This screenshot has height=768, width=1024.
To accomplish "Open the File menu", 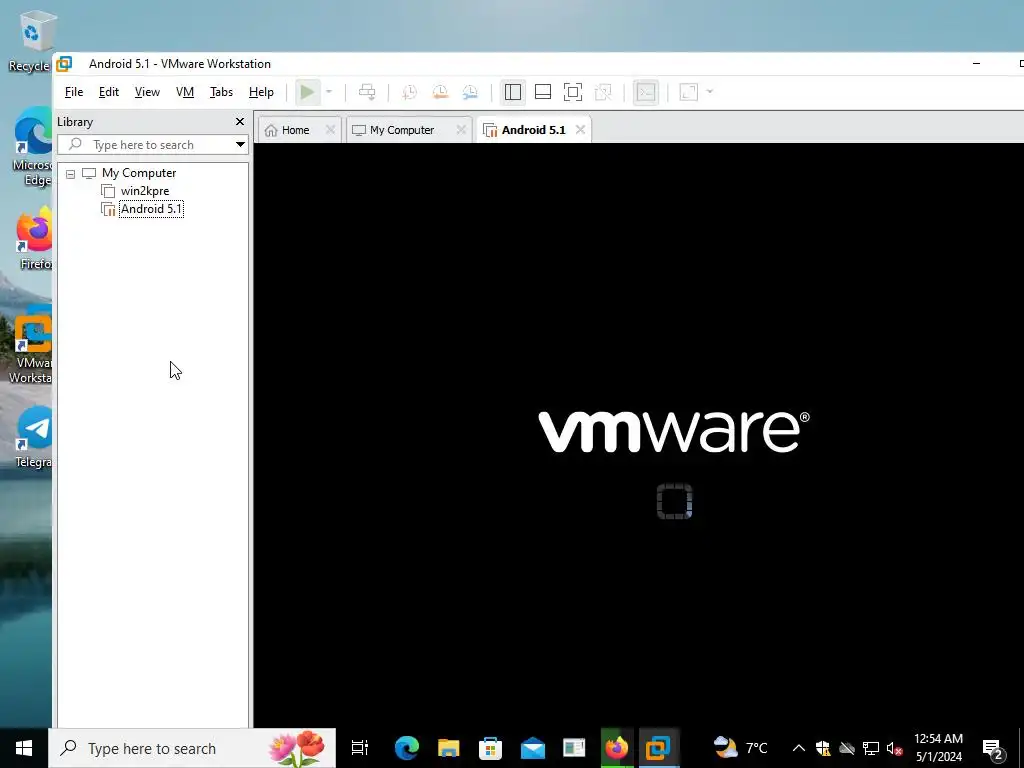I will coord(74,92).
